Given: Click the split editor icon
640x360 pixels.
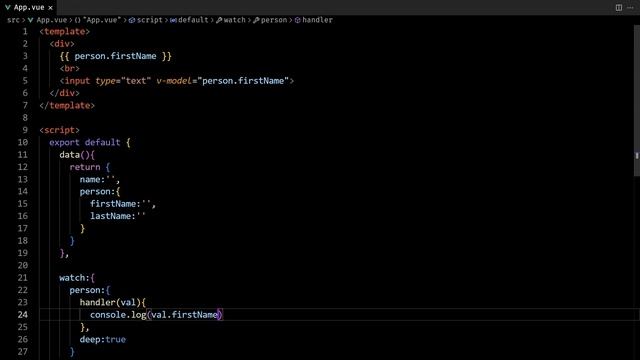Looking at the screenshot, I should [619, 7].
